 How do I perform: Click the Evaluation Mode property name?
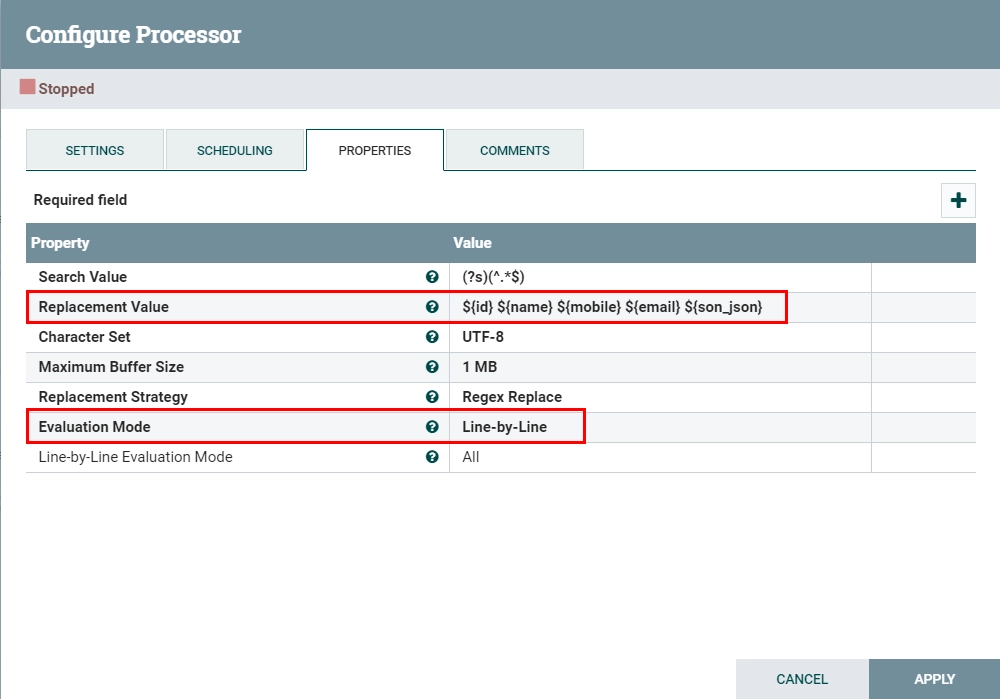point(94,427)
